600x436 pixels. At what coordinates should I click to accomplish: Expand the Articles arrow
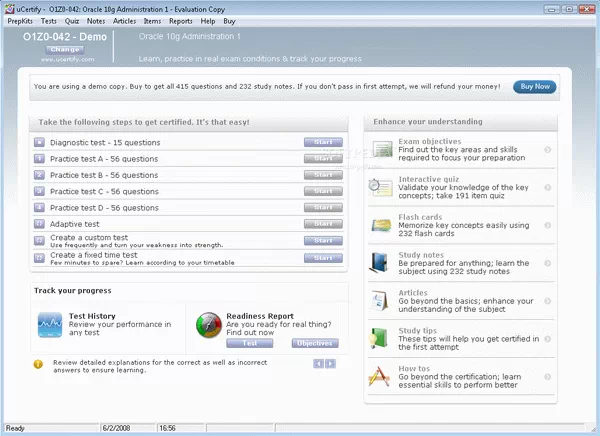pos(548,301)
